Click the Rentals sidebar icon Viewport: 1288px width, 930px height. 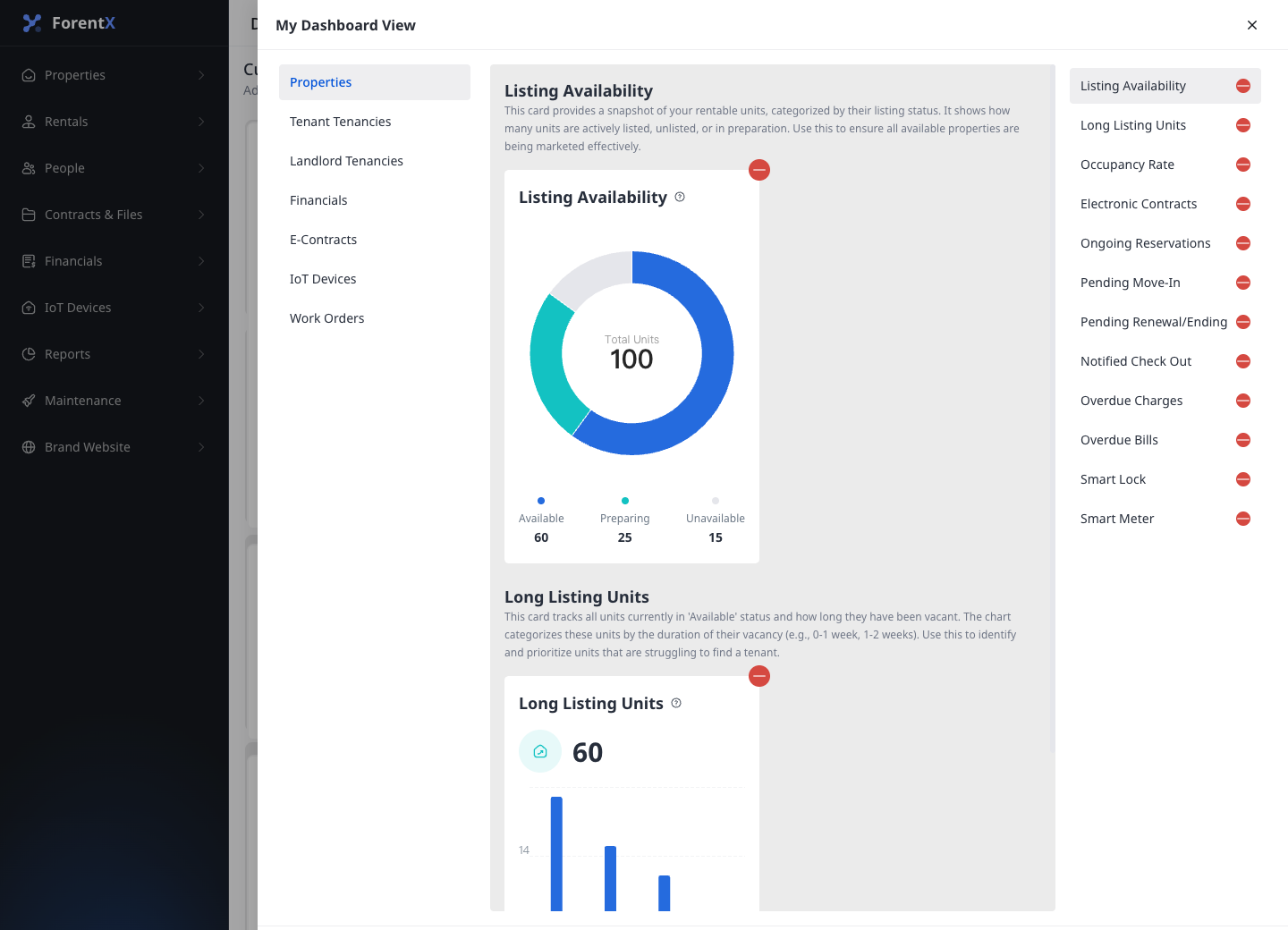[x=29, y=122]
